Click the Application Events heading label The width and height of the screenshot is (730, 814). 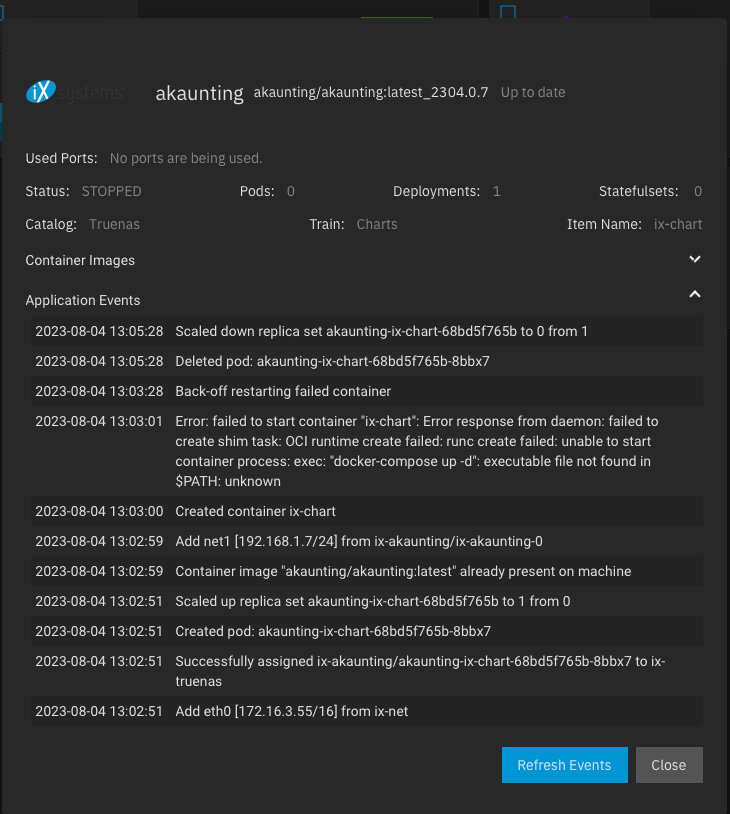coord(83,301)
